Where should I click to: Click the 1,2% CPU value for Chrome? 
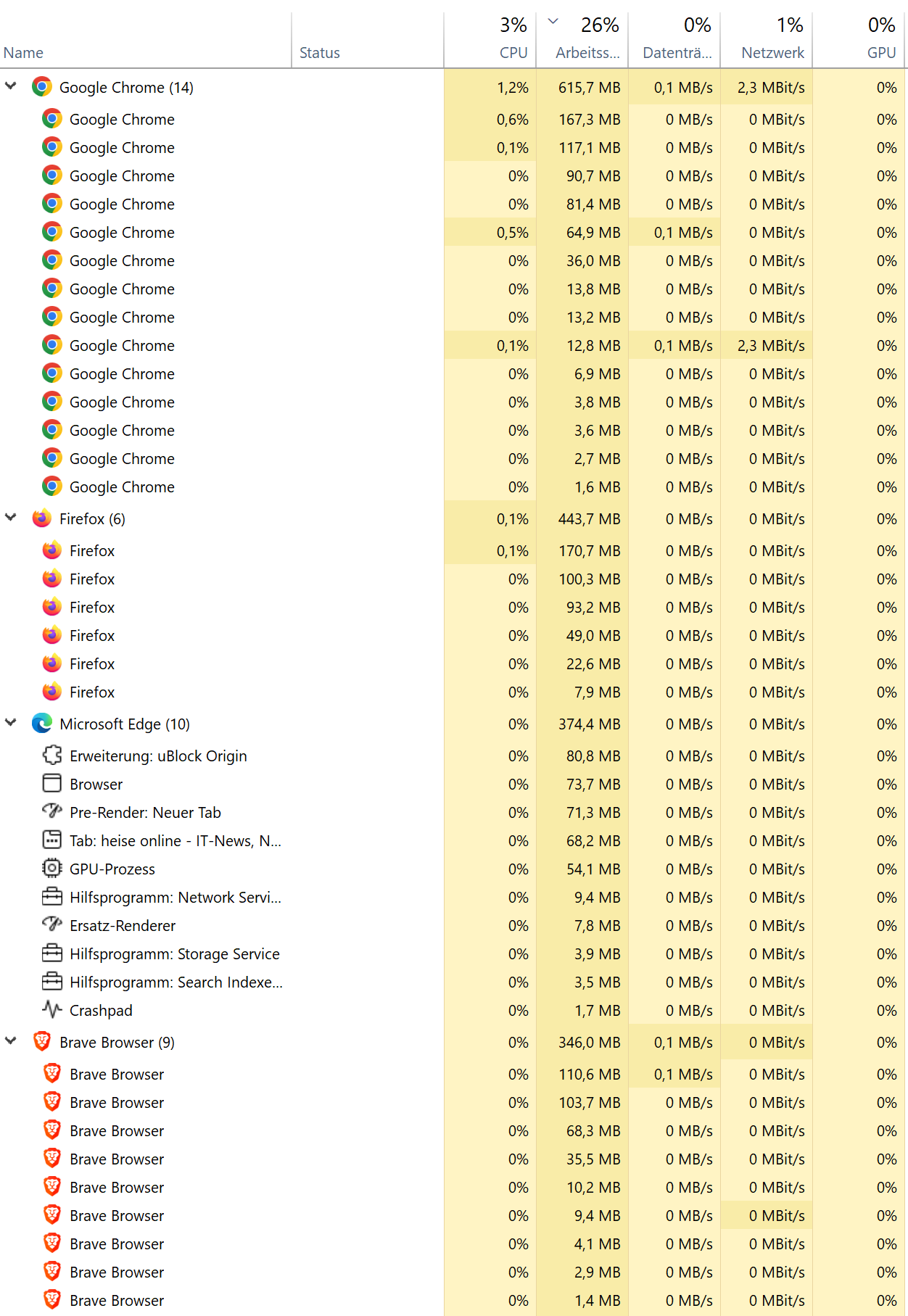(512, 87)
